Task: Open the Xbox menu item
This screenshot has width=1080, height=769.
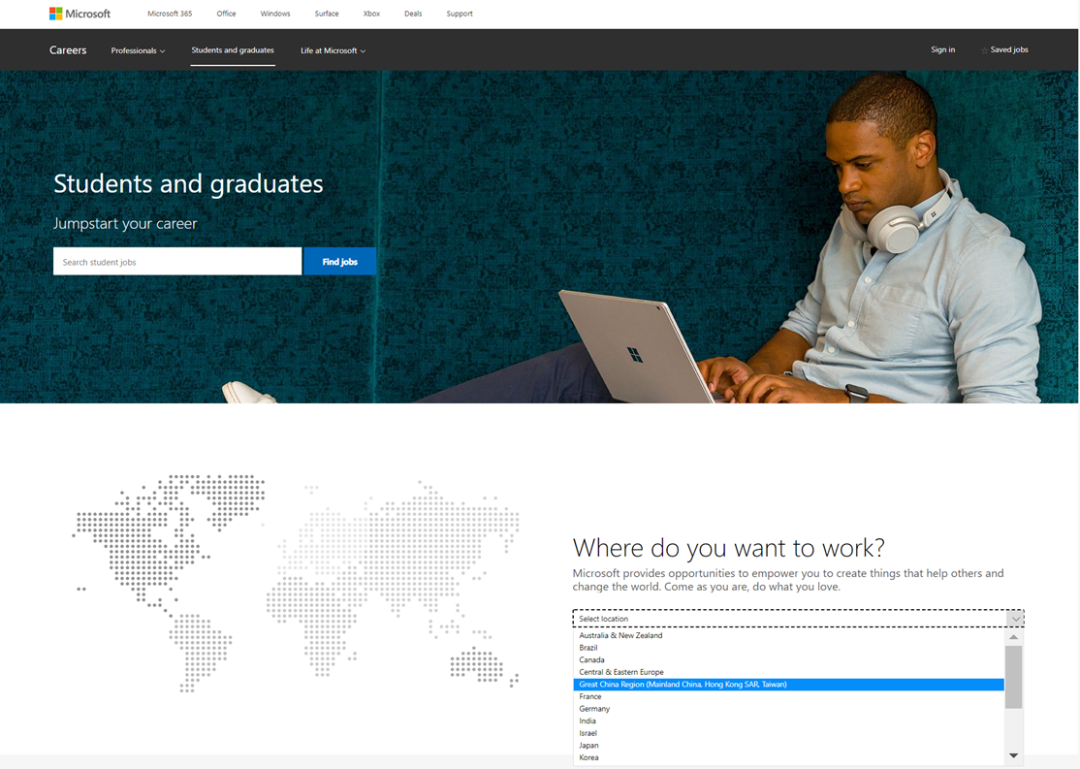Action: pos(371,13)
